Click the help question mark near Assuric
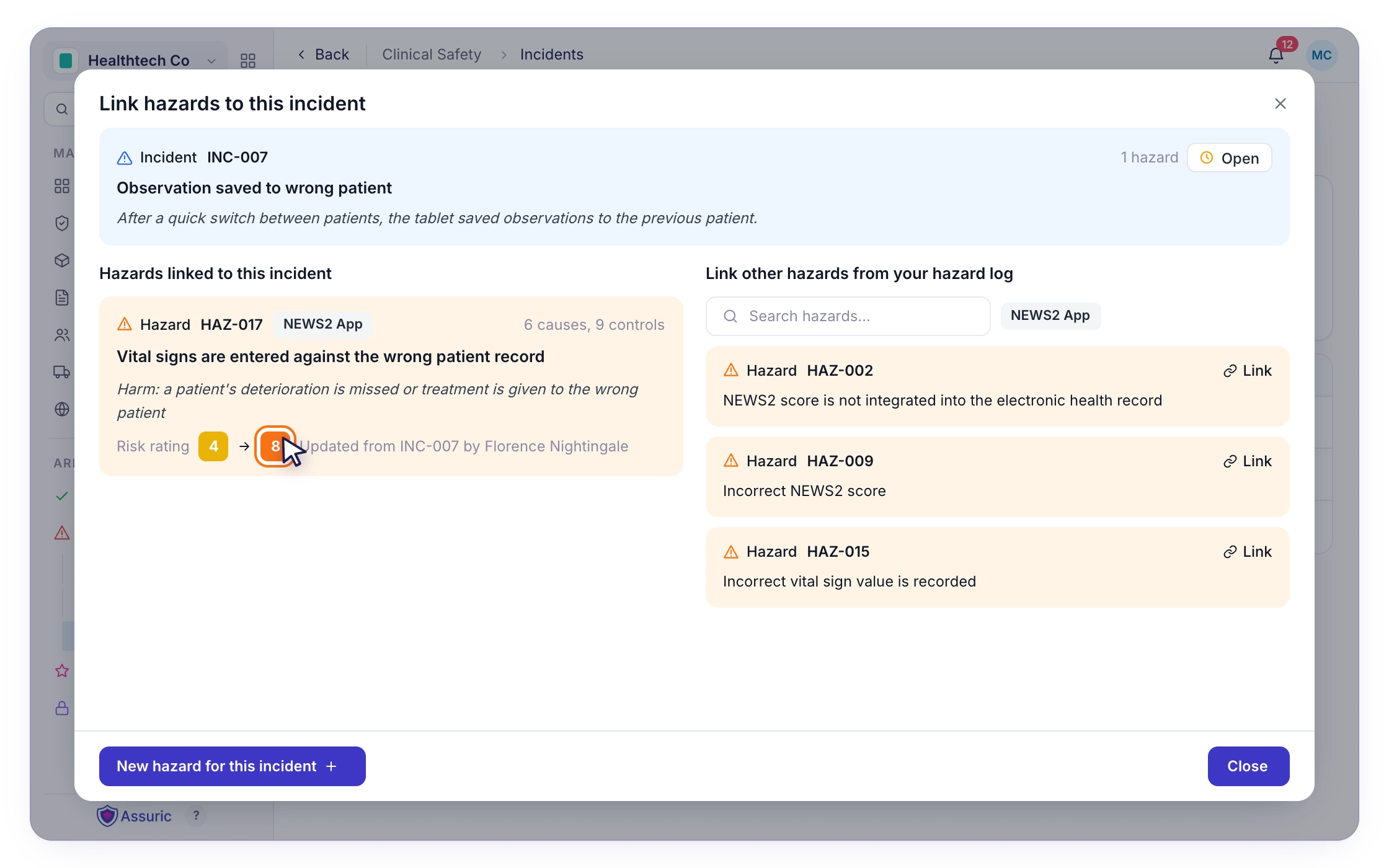 click(x=196, y=816)
